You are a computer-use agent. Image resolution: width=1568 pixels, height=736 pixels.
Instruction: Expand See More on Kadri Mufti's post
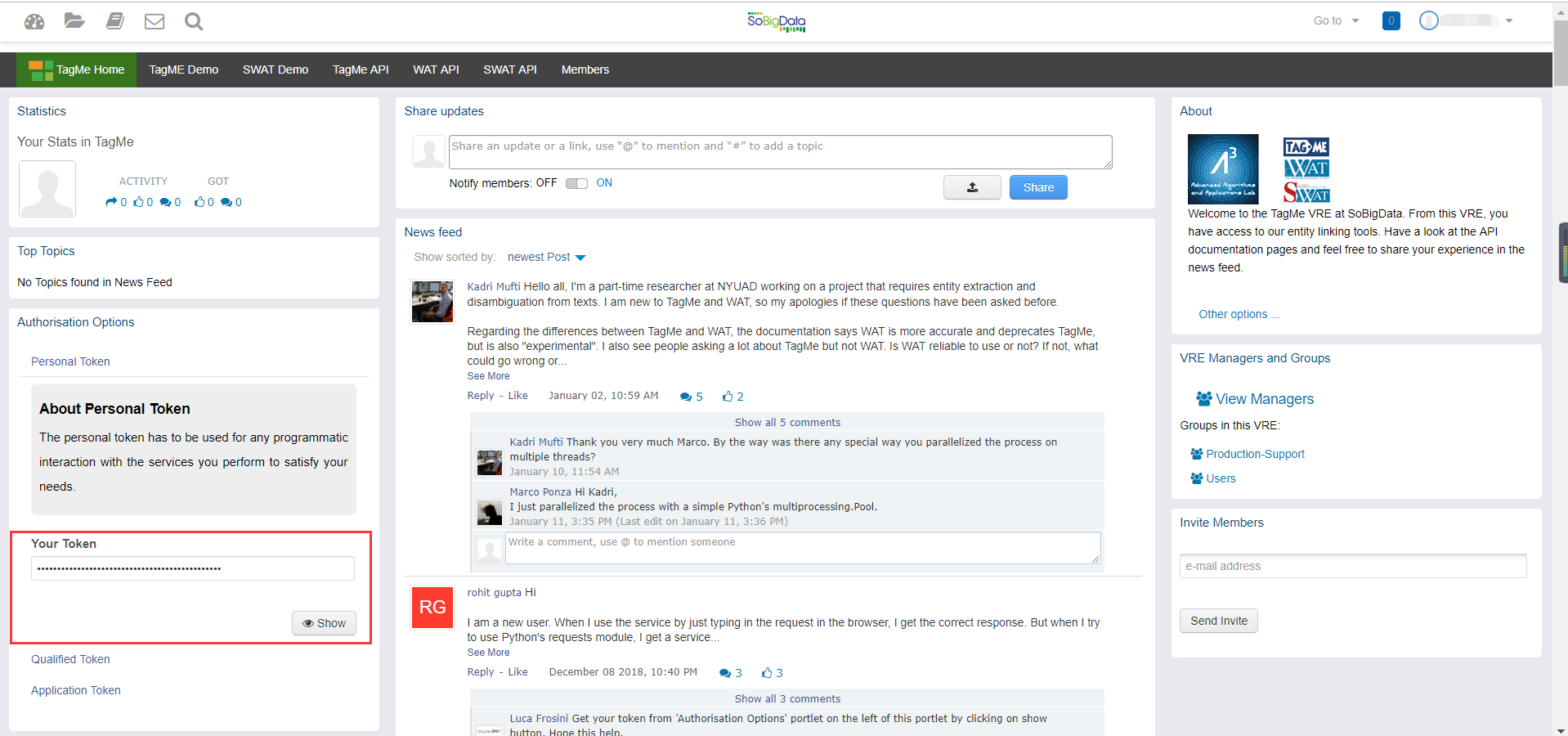pos(488,376)
